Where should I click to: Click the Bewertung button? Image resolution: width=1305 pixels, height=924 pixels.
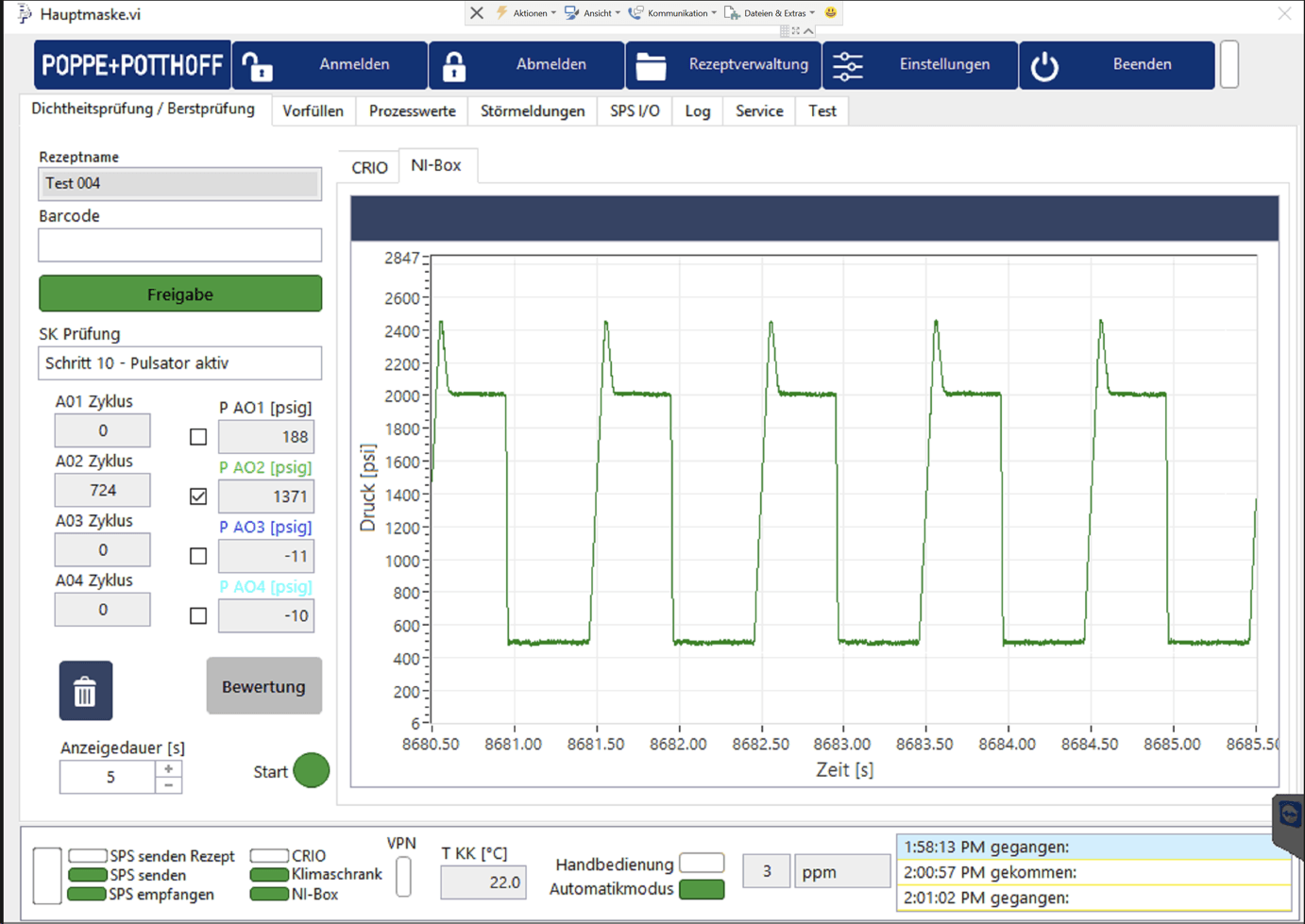(x=264, y=685)
